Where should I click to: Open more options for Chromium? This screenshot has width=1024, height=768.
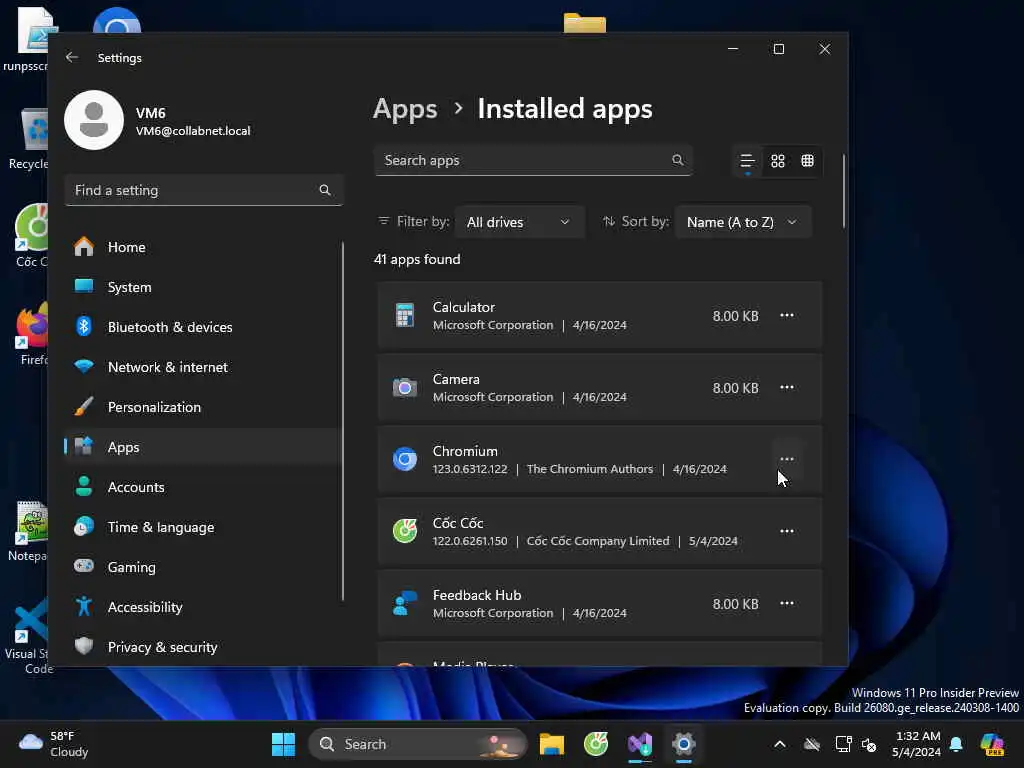(x=787, y=459)
